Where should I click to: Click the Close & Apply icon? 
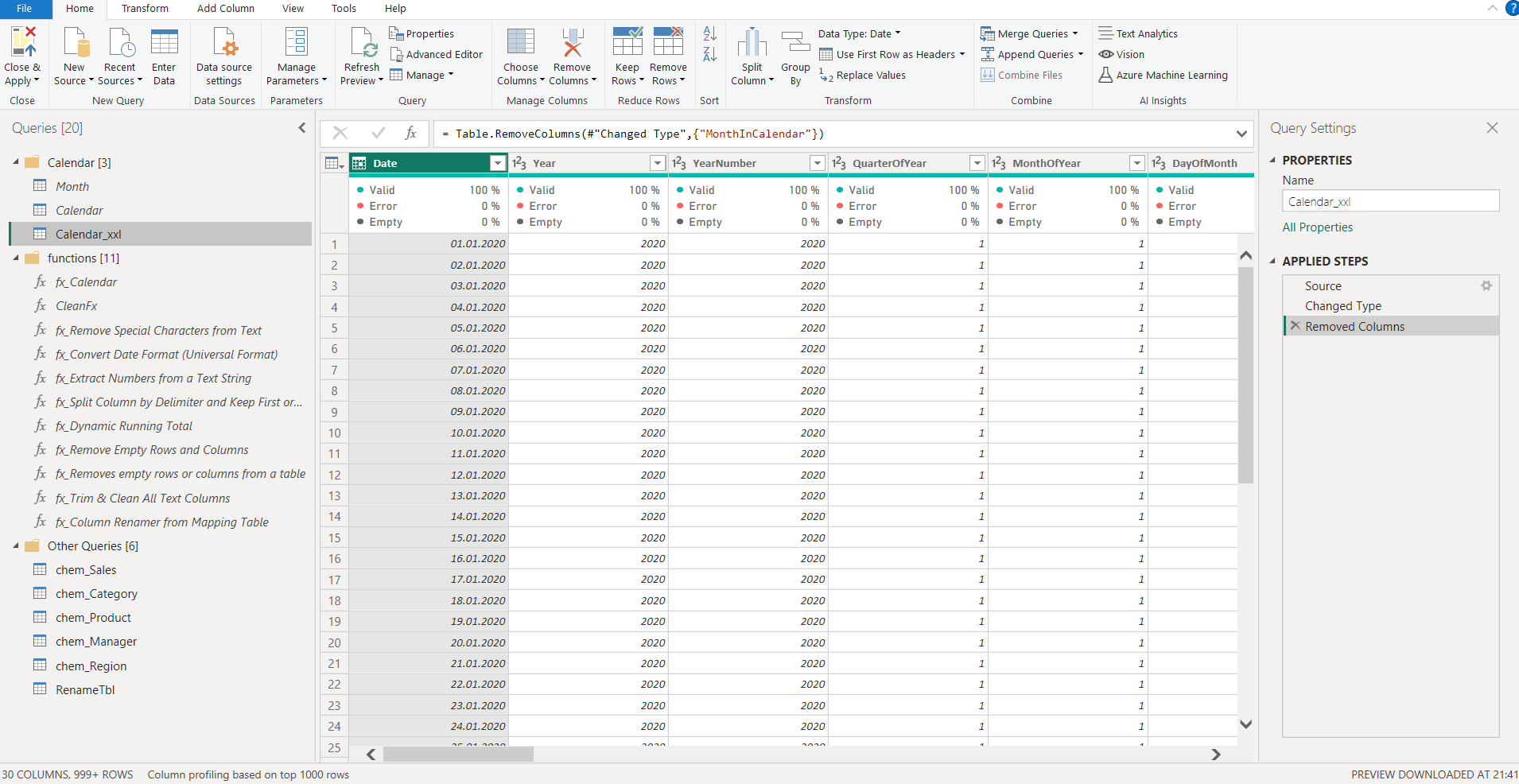tap(23, 41)
